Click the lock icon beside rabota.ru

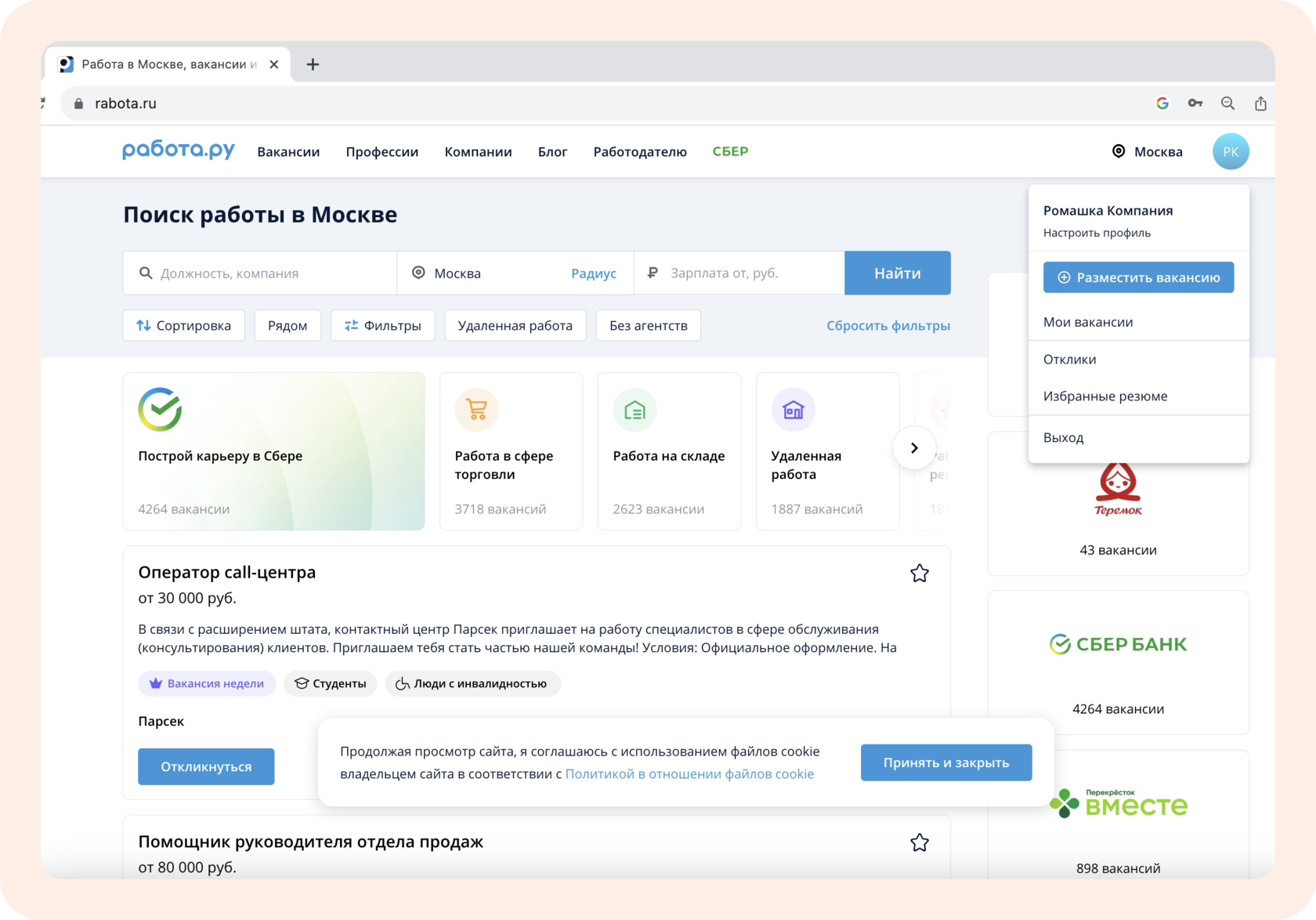tap(78, 103)
